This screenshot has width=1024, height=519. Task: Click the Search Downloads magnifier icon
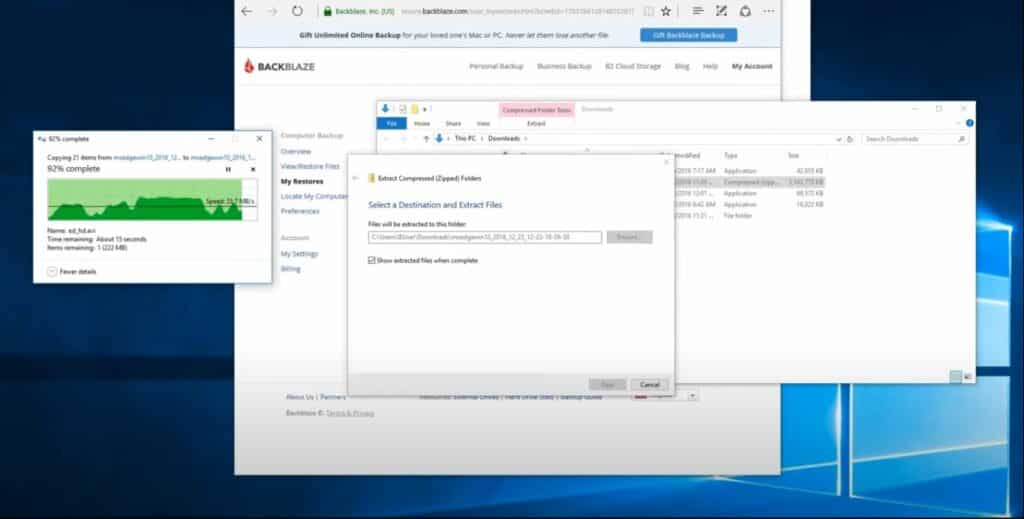961,139
